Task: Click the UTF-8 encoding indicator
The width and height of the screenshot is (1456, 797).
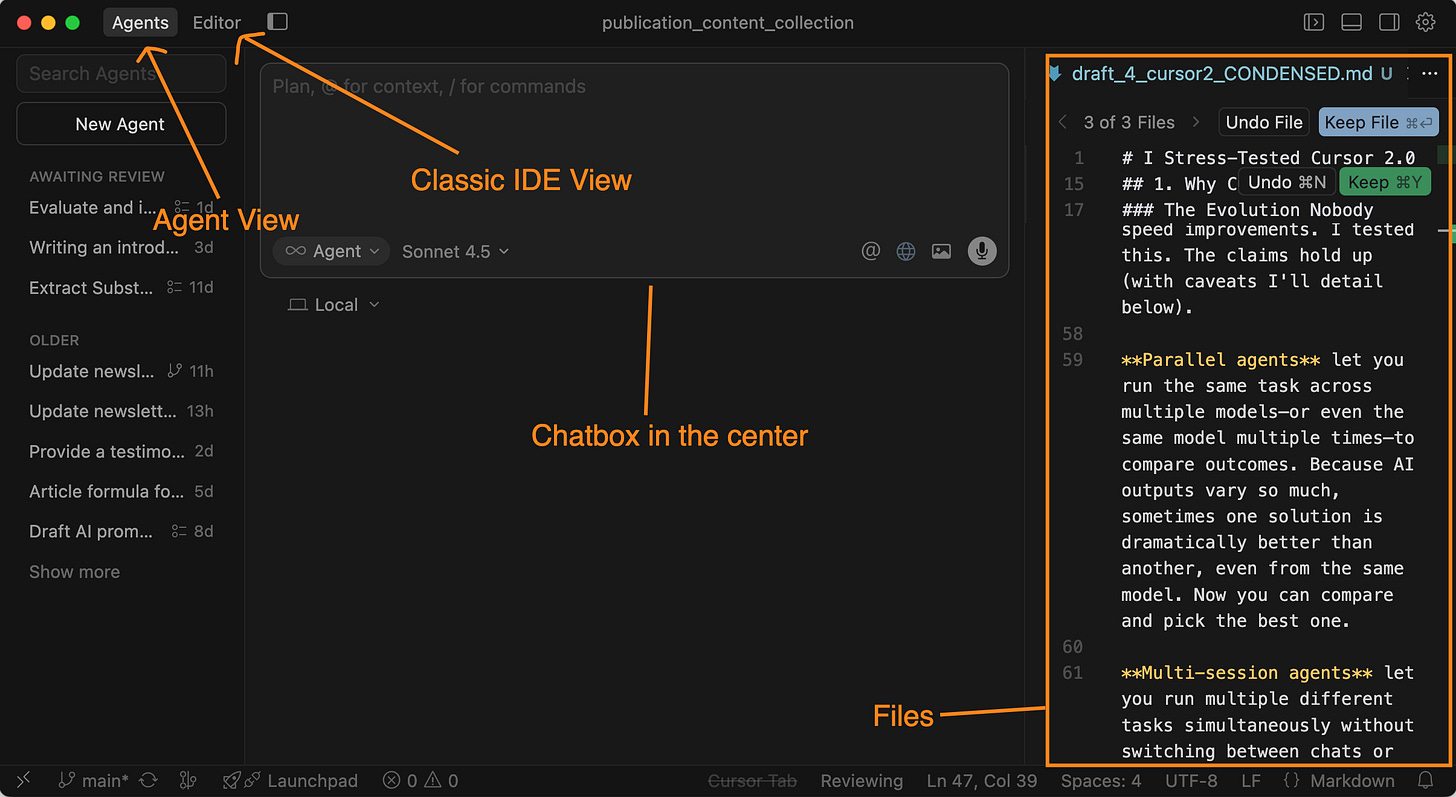Action: pos(1191,781)
